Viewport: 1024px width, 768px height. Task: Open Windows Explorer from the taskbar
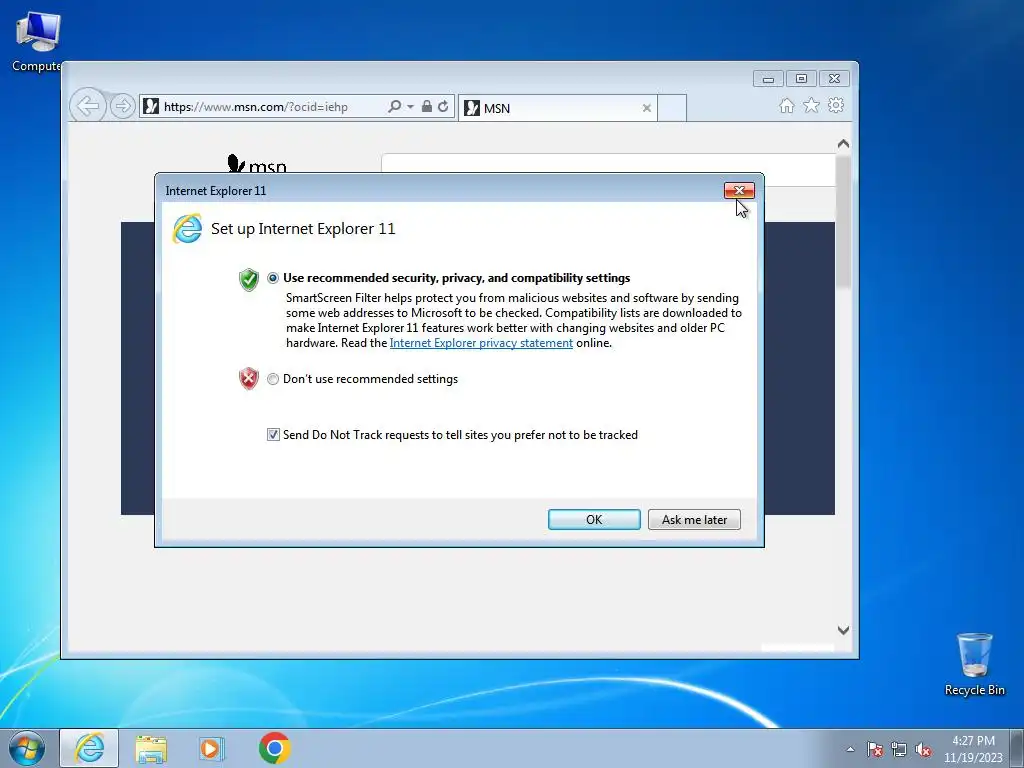click(151, 748)
